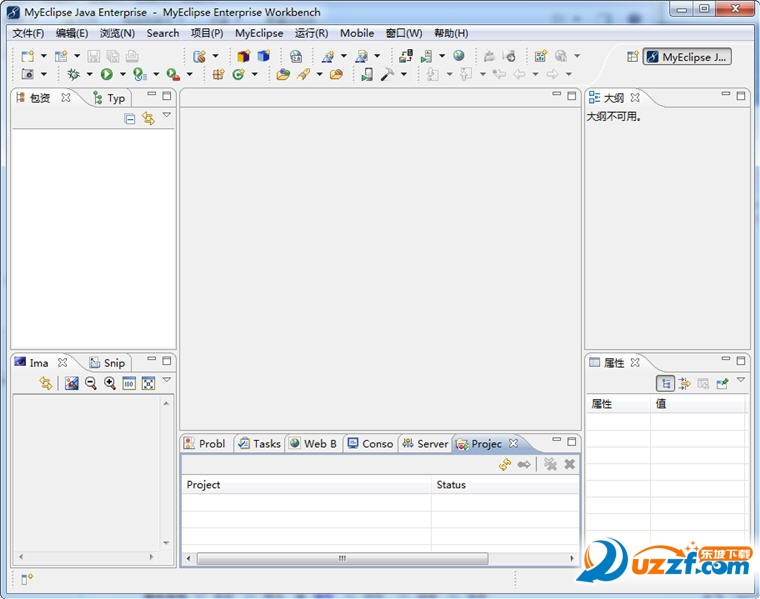Open the 文件(F) menu
This screenshot has height=599, width=760.
[28, 33]
